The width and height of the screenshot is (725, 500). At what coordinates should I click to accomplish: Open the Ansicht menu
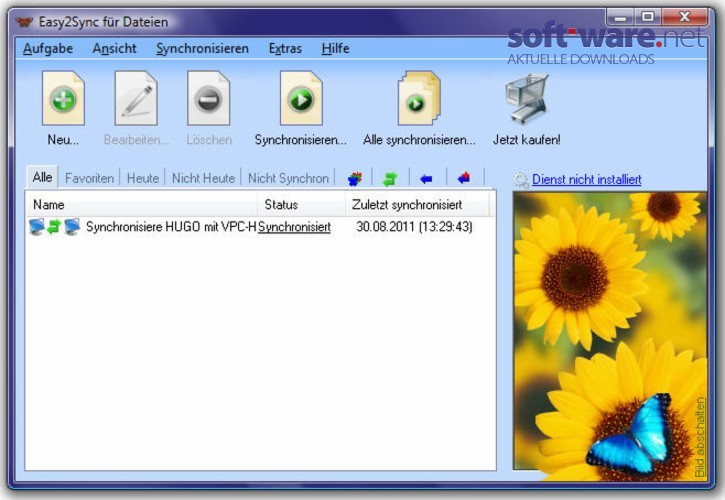click(x=114, y=48)
